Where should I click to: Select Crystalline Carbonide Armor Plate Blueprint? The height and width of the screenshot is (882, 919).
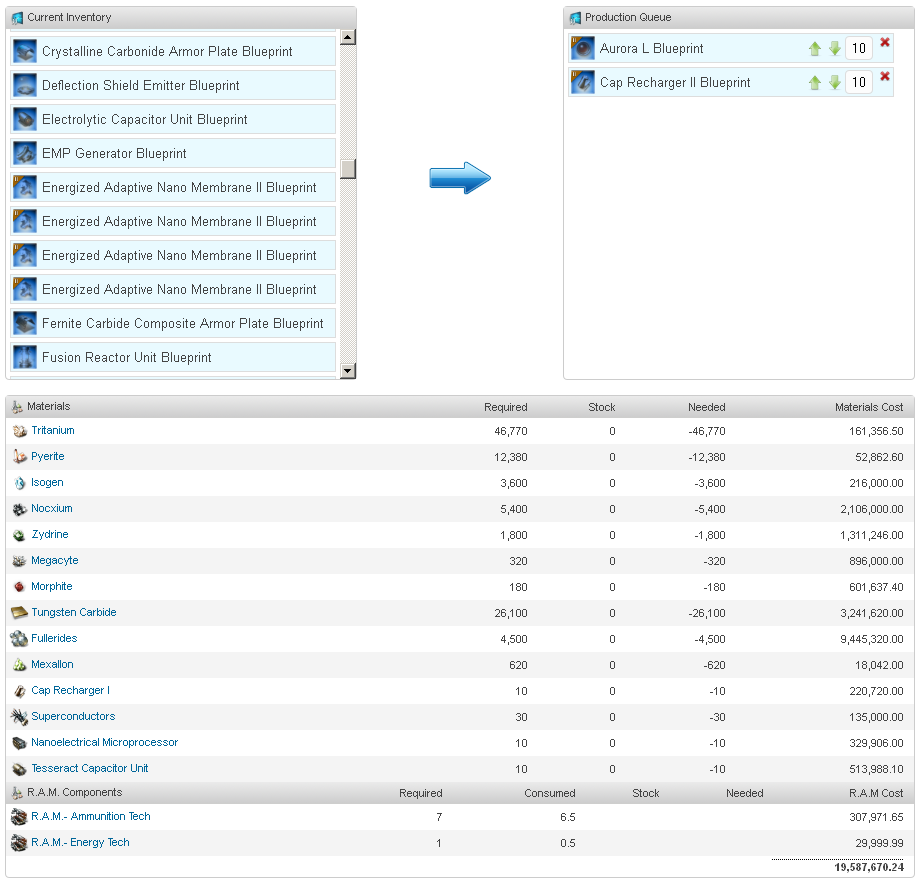[x=167, y=51]
